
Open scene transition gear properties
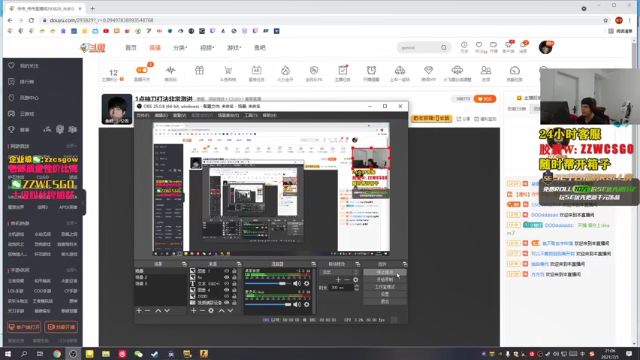(356, 280)
